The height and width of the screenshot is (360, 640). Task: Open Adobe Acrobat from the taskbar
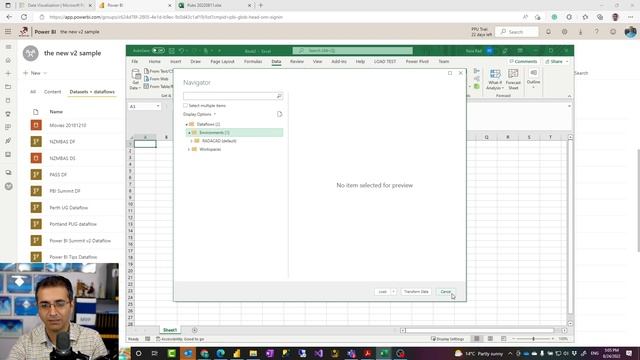tap(367, 353)
